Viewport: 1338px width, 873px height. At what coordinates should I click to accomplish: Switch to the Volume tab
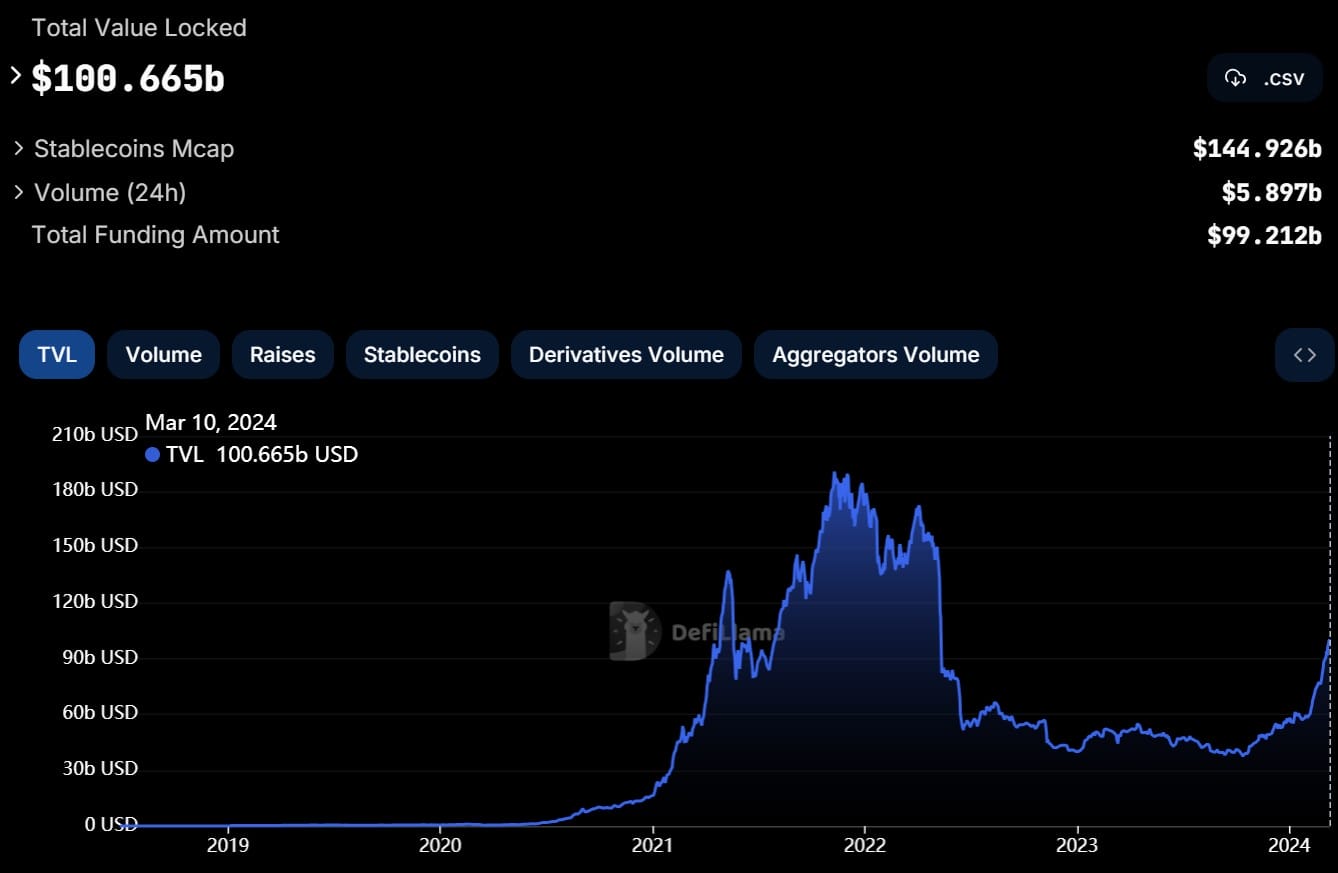pos(163,354)
